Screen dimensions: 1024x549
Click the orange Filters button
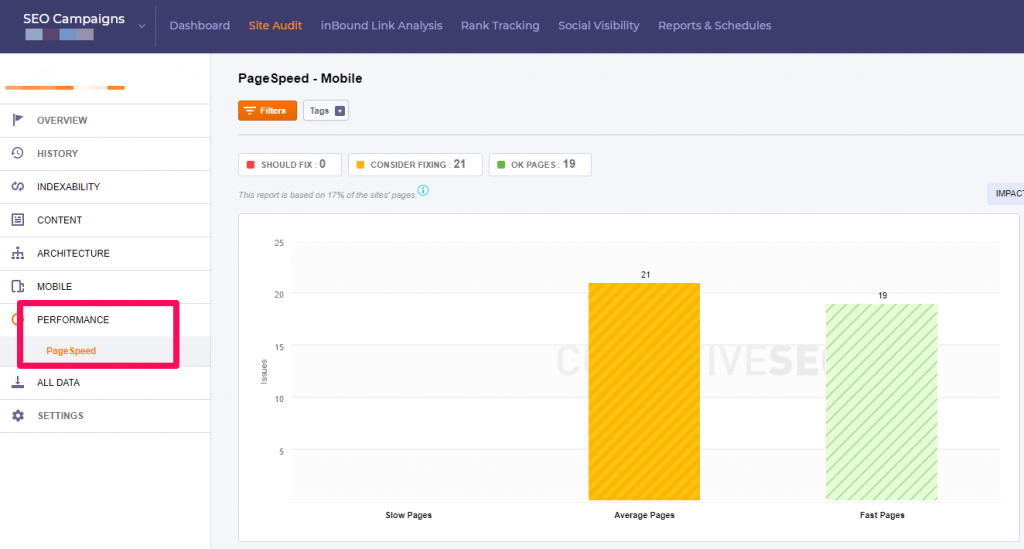tap(267, 110)
